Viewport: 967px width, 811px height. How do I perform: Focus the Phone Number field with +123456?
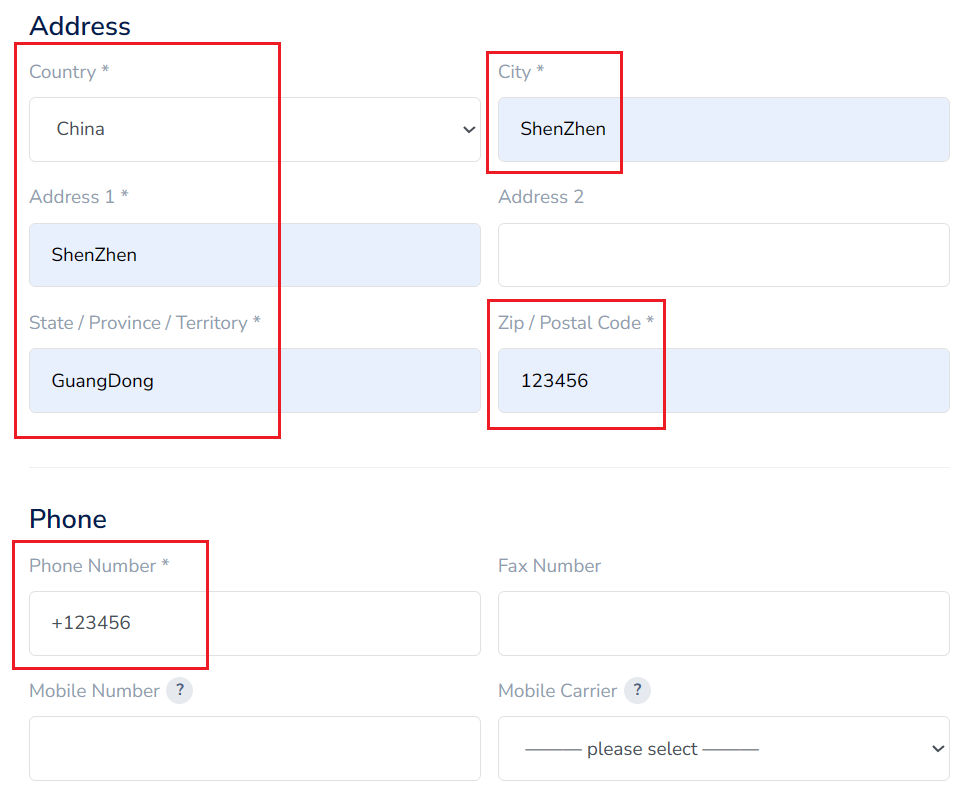pyautogui.click(x=254, y=623)
